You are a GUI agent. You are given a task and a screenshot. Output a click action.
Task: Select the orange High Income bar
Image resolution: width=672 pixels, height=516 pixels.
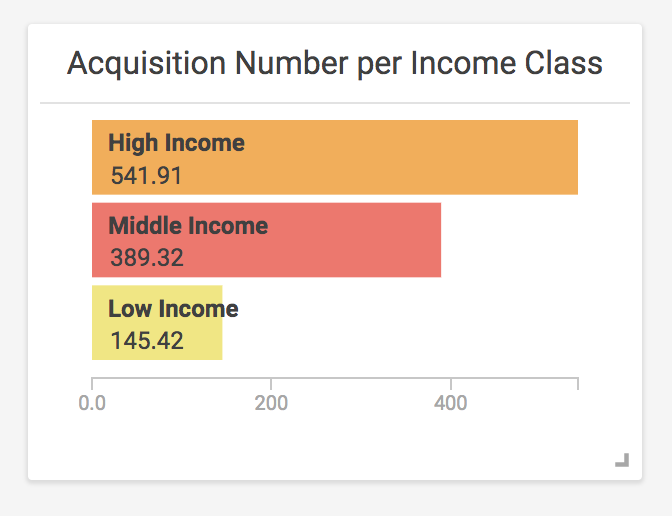(335, 157)
